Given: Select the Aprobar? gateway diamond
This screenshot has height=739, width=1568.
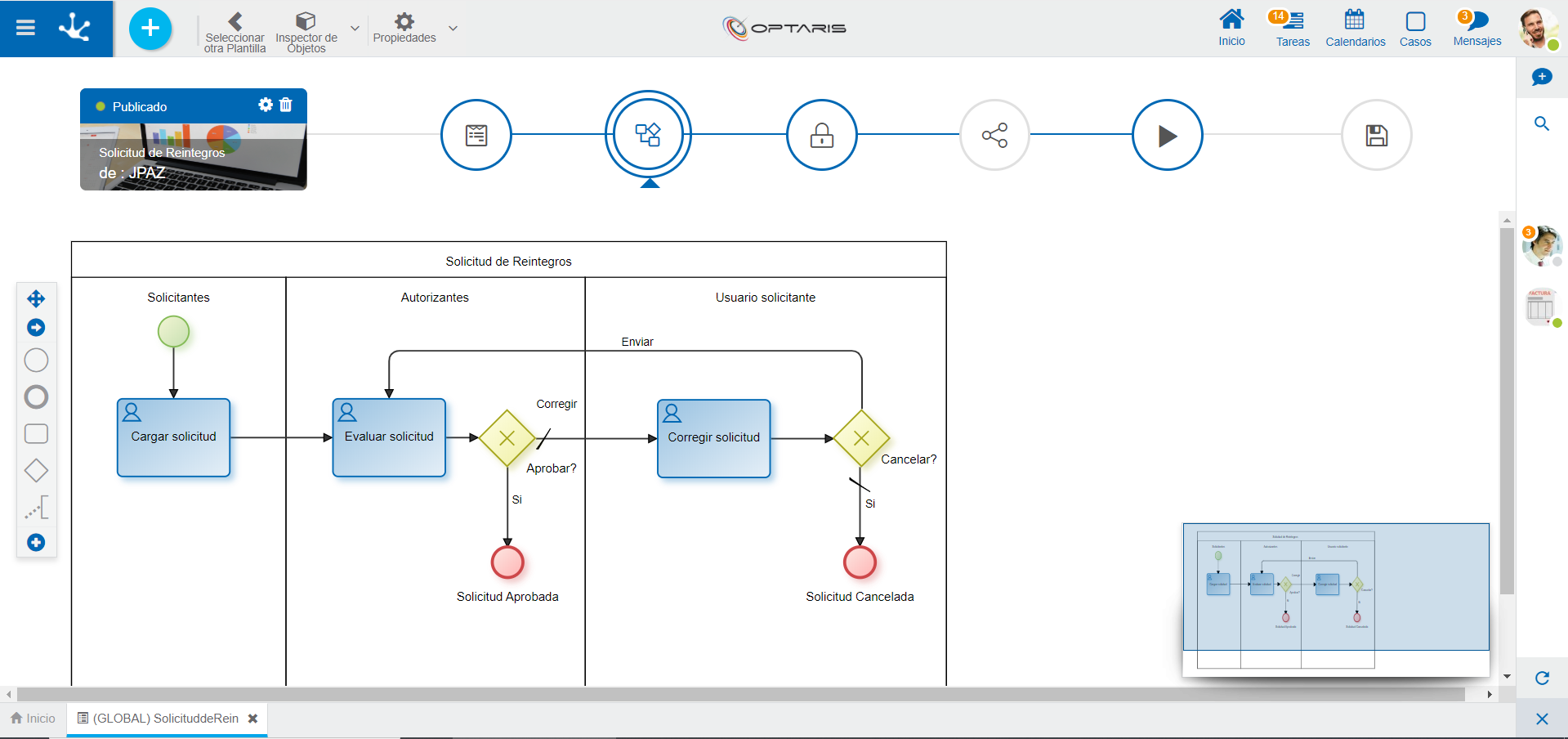Looking at the screenshot, I should [507, 438].
